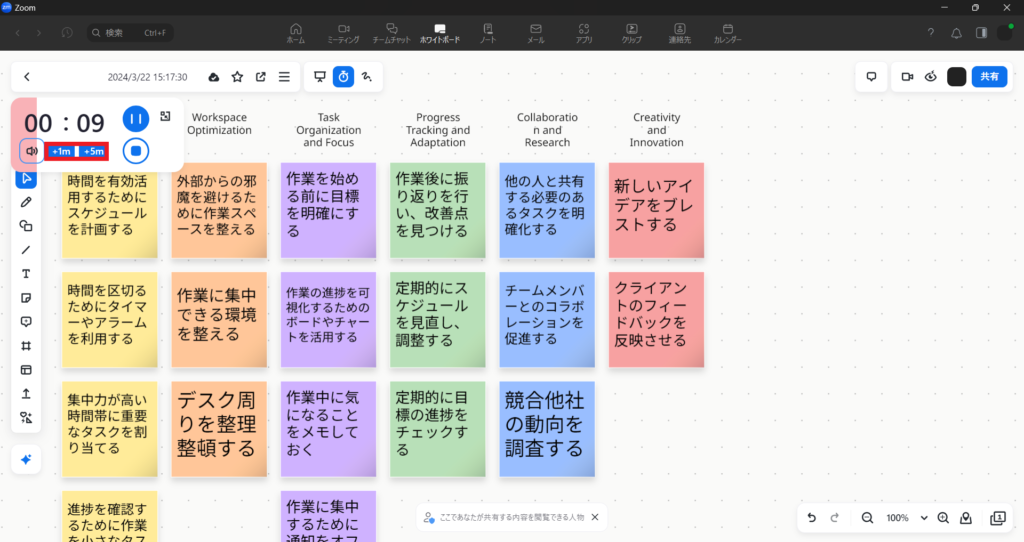Open the カレンダー tab

coord(727,33)
